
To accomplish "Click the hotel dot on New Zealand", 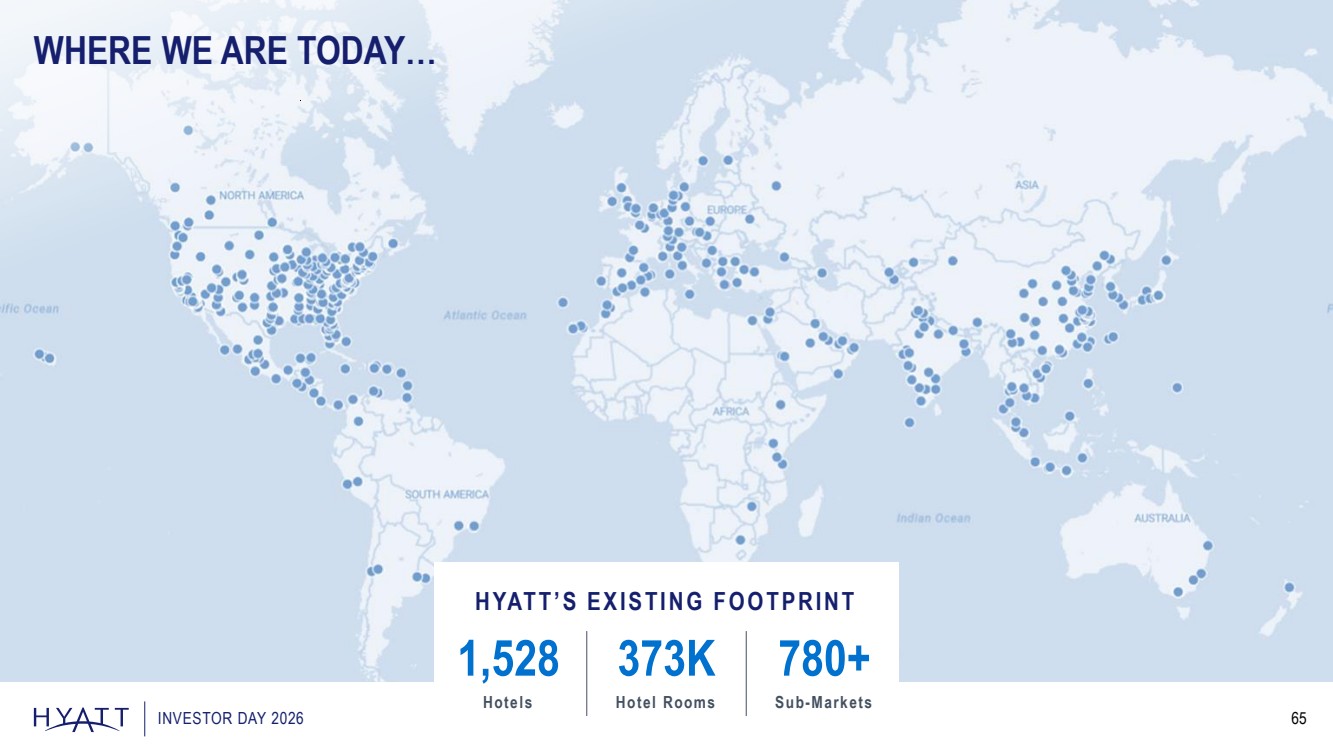I will click(x=1290, y=587).
